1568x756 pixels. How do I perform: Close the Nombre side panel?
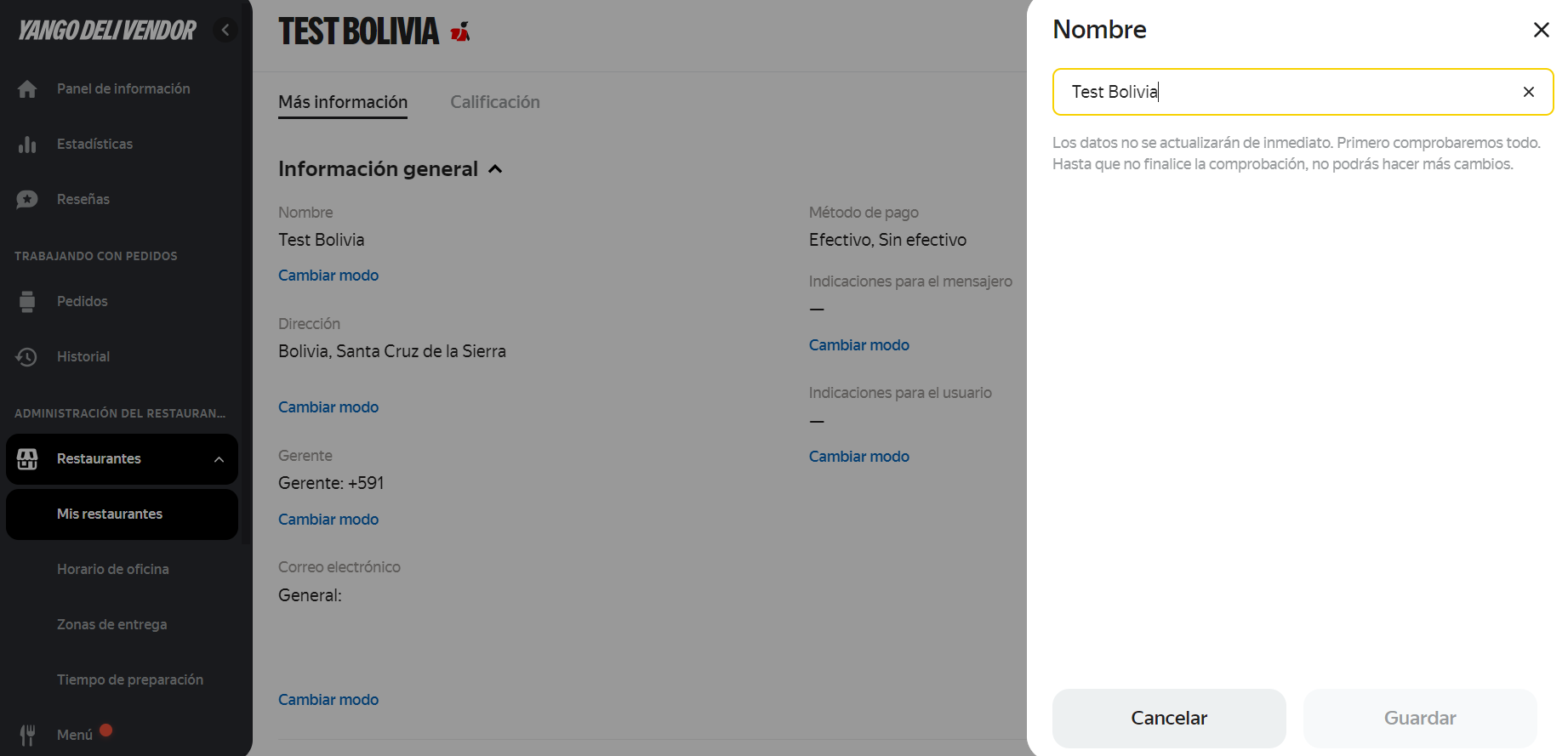(x=1541, y=31)
